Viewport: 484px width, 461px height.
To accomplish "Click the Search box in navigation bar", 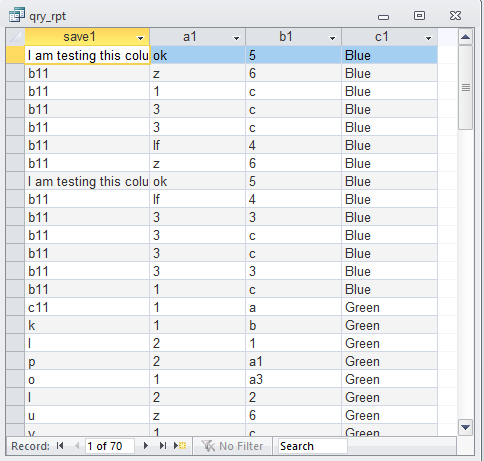I will click(x=313, y=446).
